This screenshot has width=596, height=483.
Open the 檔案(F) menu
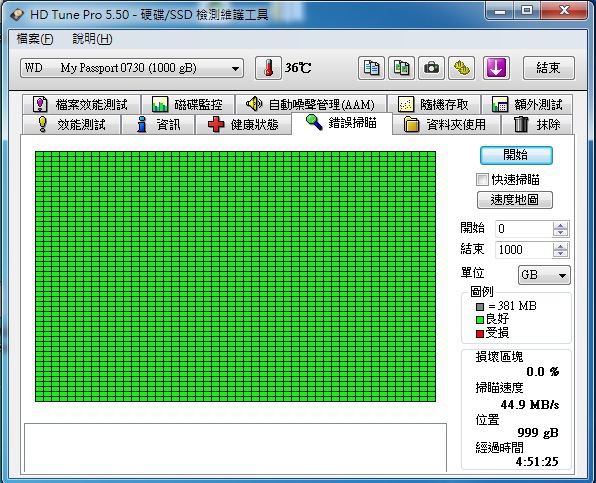35,39
